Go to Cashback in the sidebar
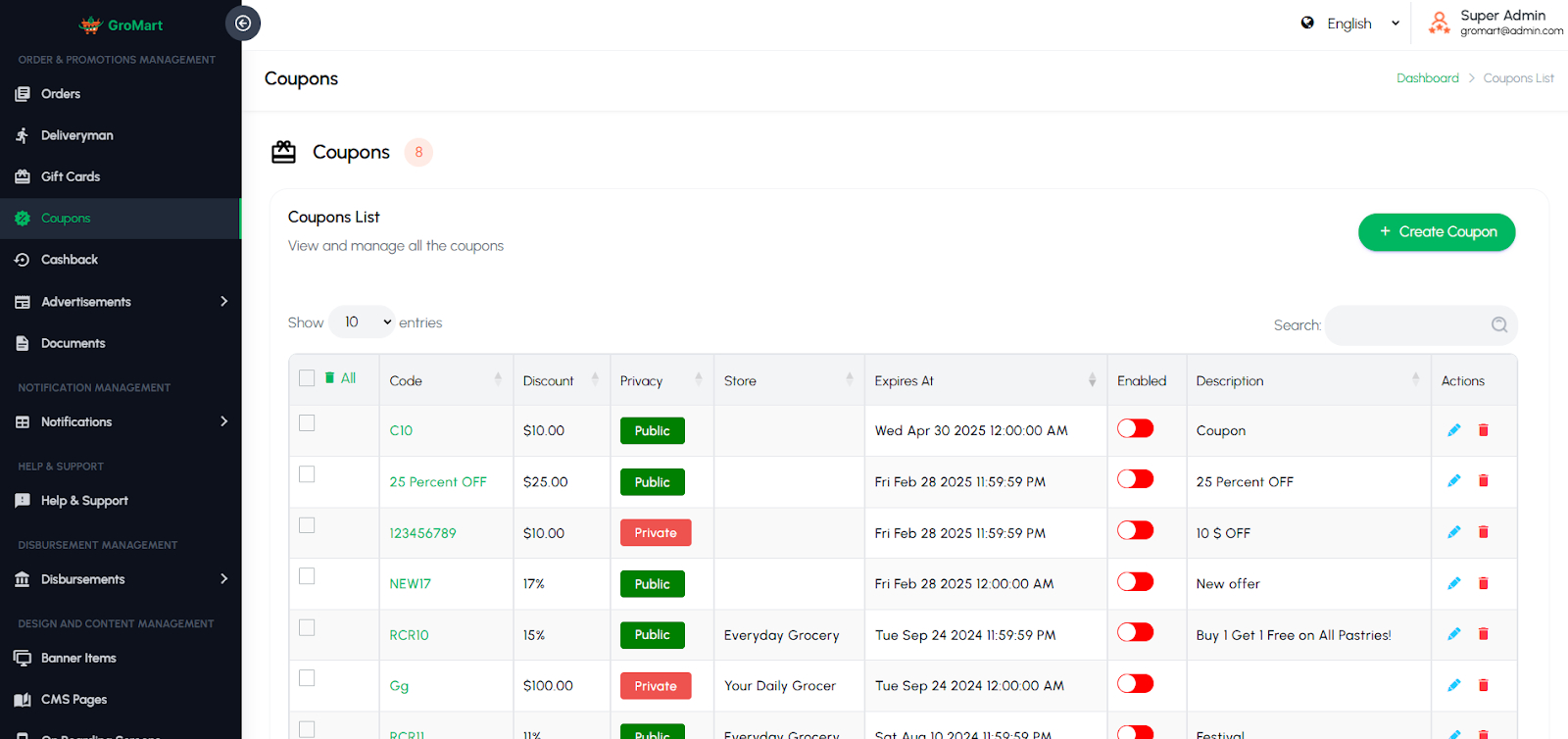The image size is (1568, 739). pos(70,260)
